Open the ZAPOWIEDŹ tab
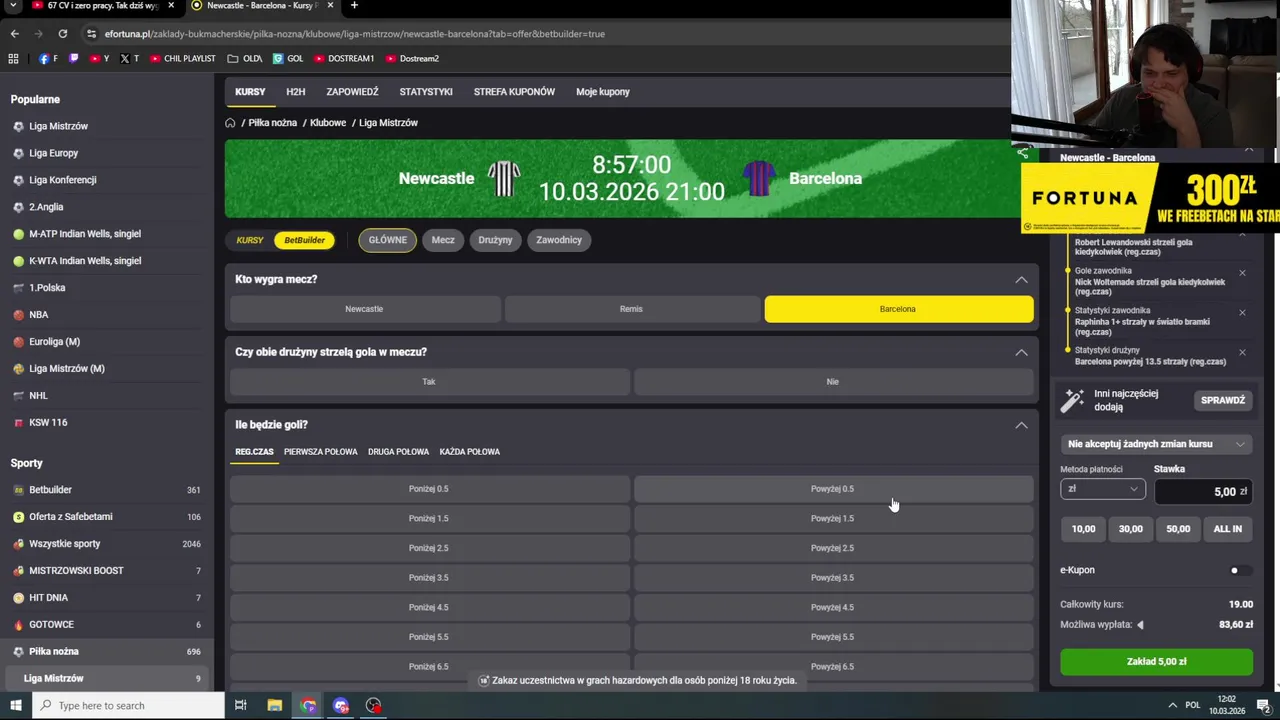Image resolution: width=1280 pixels, height=720 pixels. pyautogui.click(x=352, y=92)
